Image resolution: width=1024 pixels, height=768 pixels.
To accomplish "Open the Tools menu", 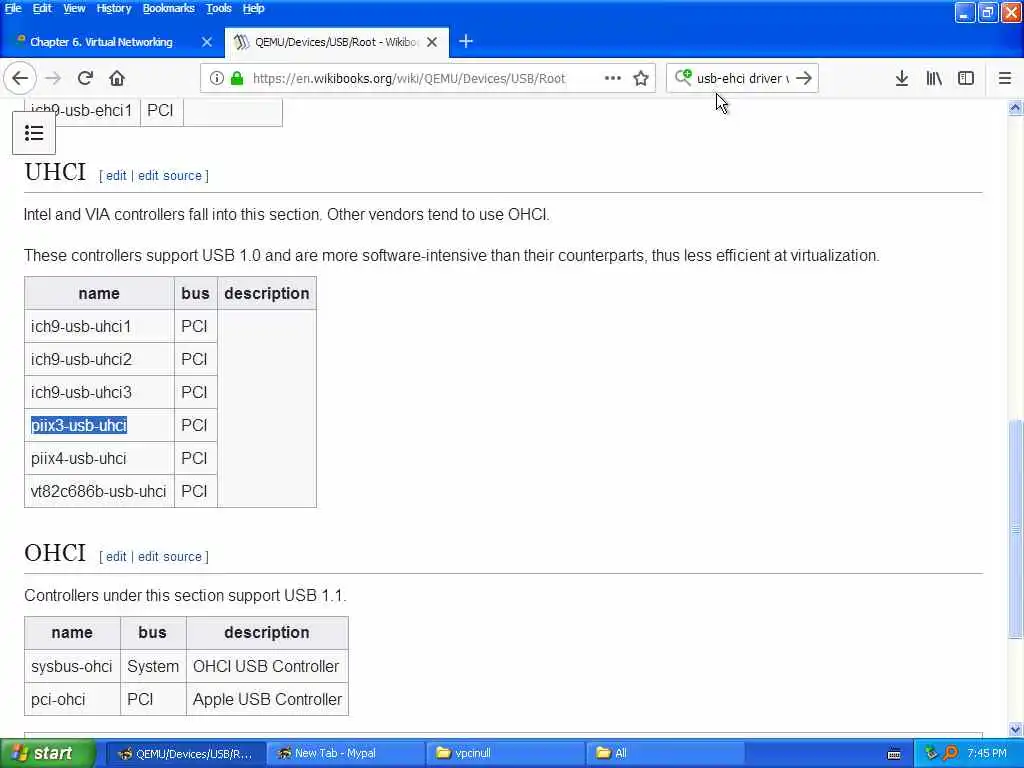I will (x=219, y=8).
